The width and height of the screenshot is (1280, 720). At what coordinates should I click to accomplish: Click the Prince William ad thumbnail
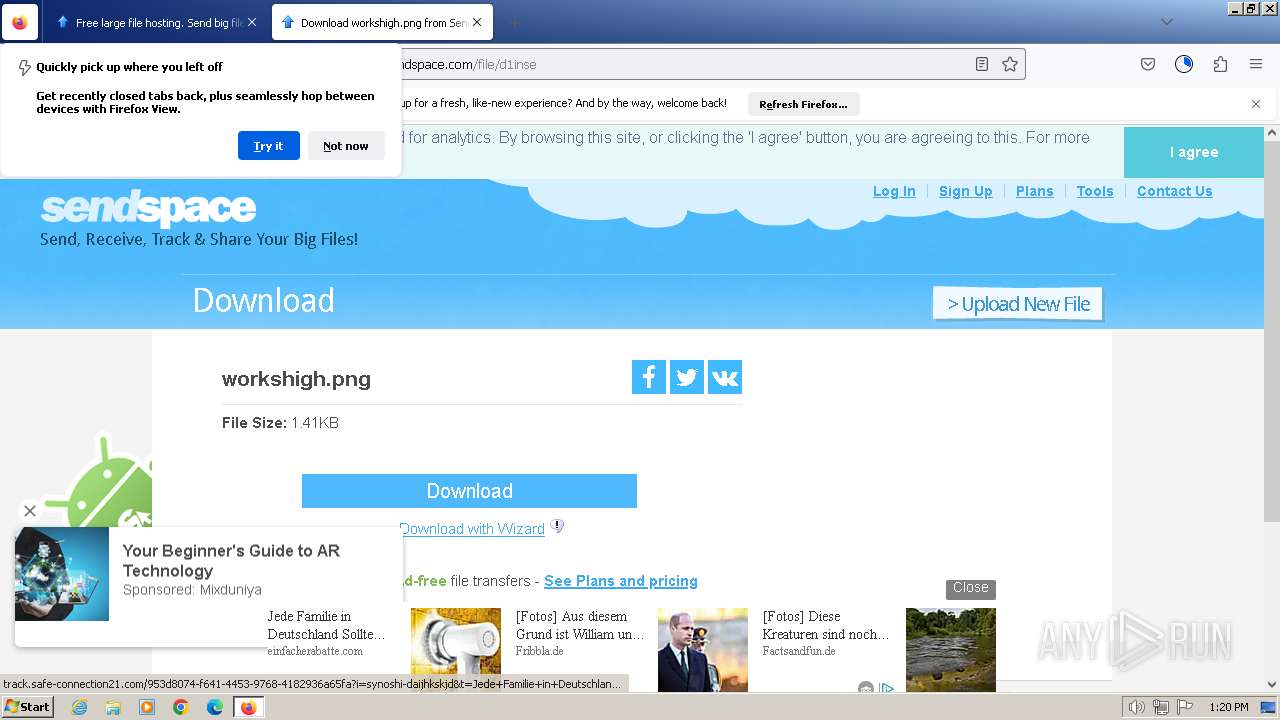[x=703, y=650]
